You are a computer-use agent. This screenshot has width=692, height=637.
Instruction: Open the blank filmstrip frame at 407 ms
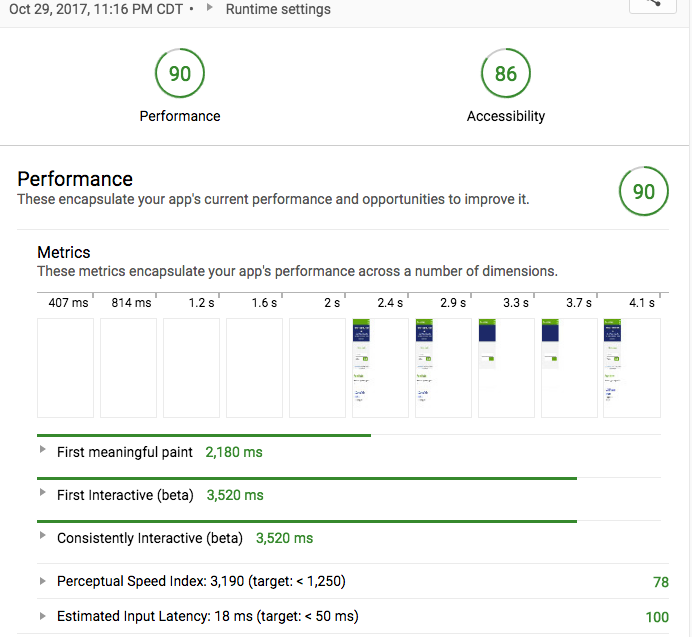[65, 367]
